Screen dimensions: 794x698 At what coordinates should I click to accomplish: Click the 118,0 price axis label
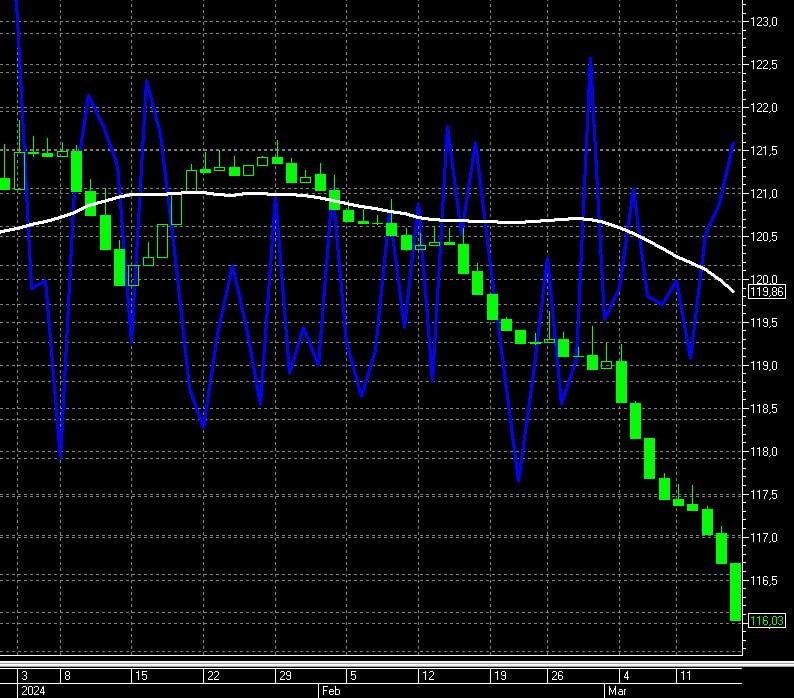pyautogui.click(x=764, y=451)
